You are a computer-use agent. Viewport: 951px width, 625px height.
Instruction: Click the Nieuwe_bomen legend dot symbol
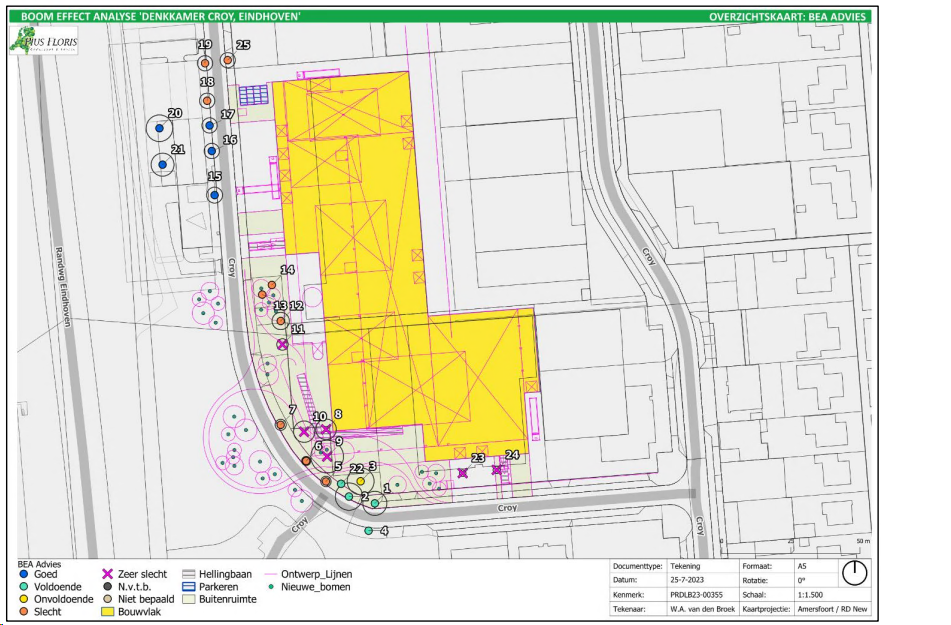pyautogui.click(x=271, y=586)
